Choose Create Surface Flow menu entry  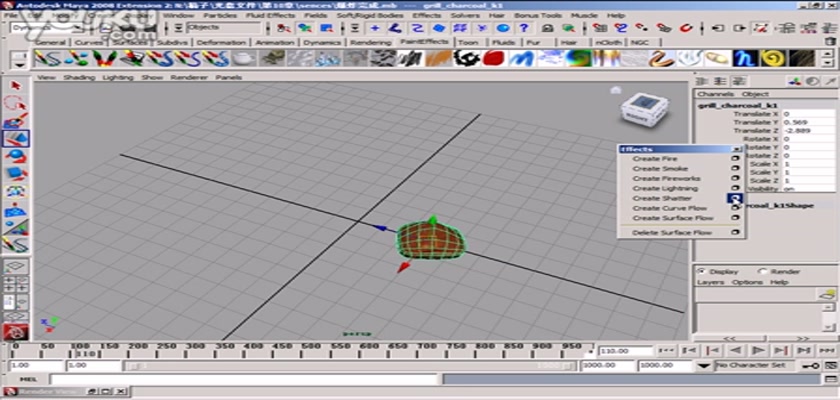pyautogui.click(x=673, y=218)
